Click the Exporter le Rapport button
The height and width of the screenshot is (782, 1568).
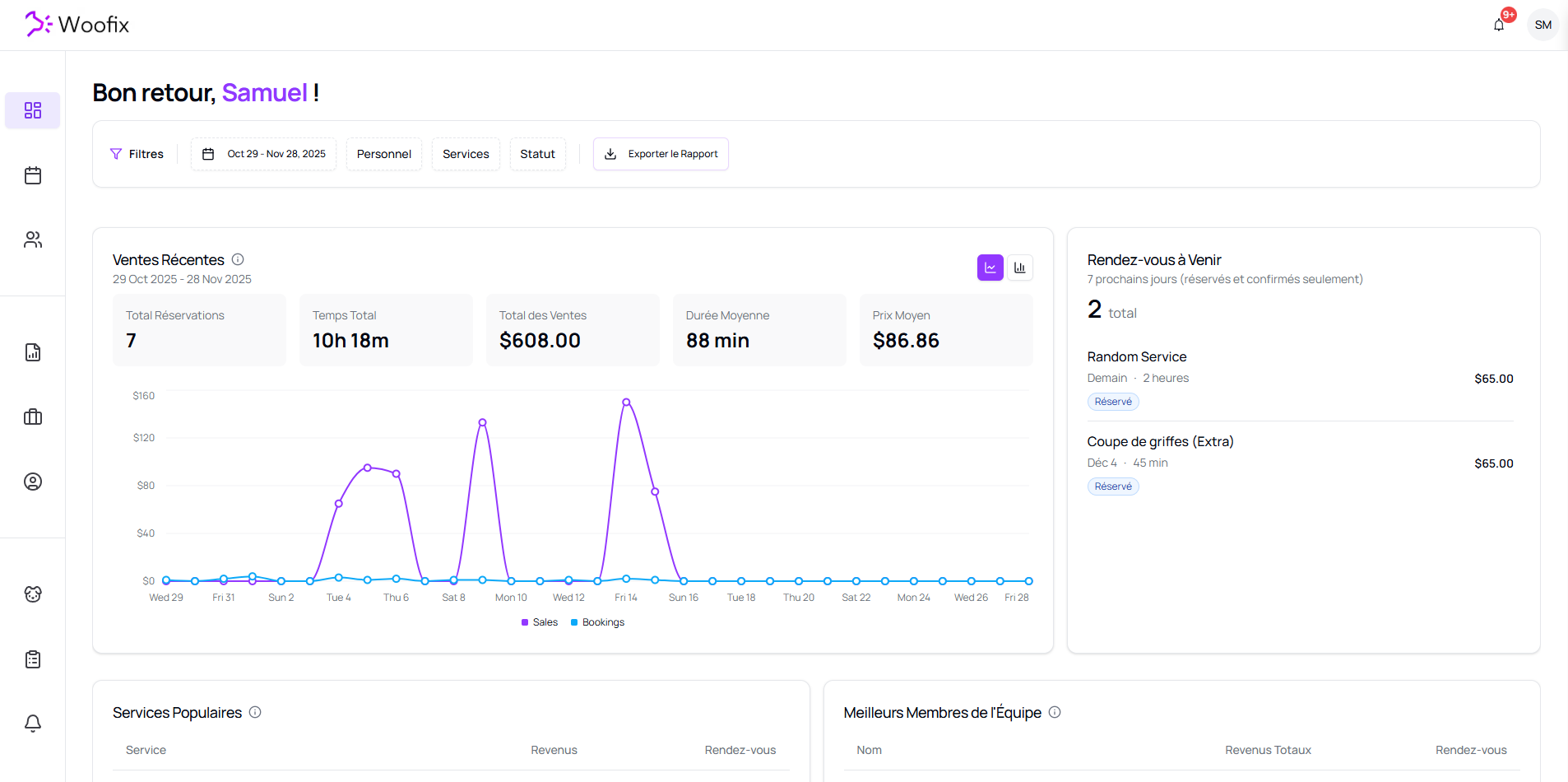click(x=660, y=154)
